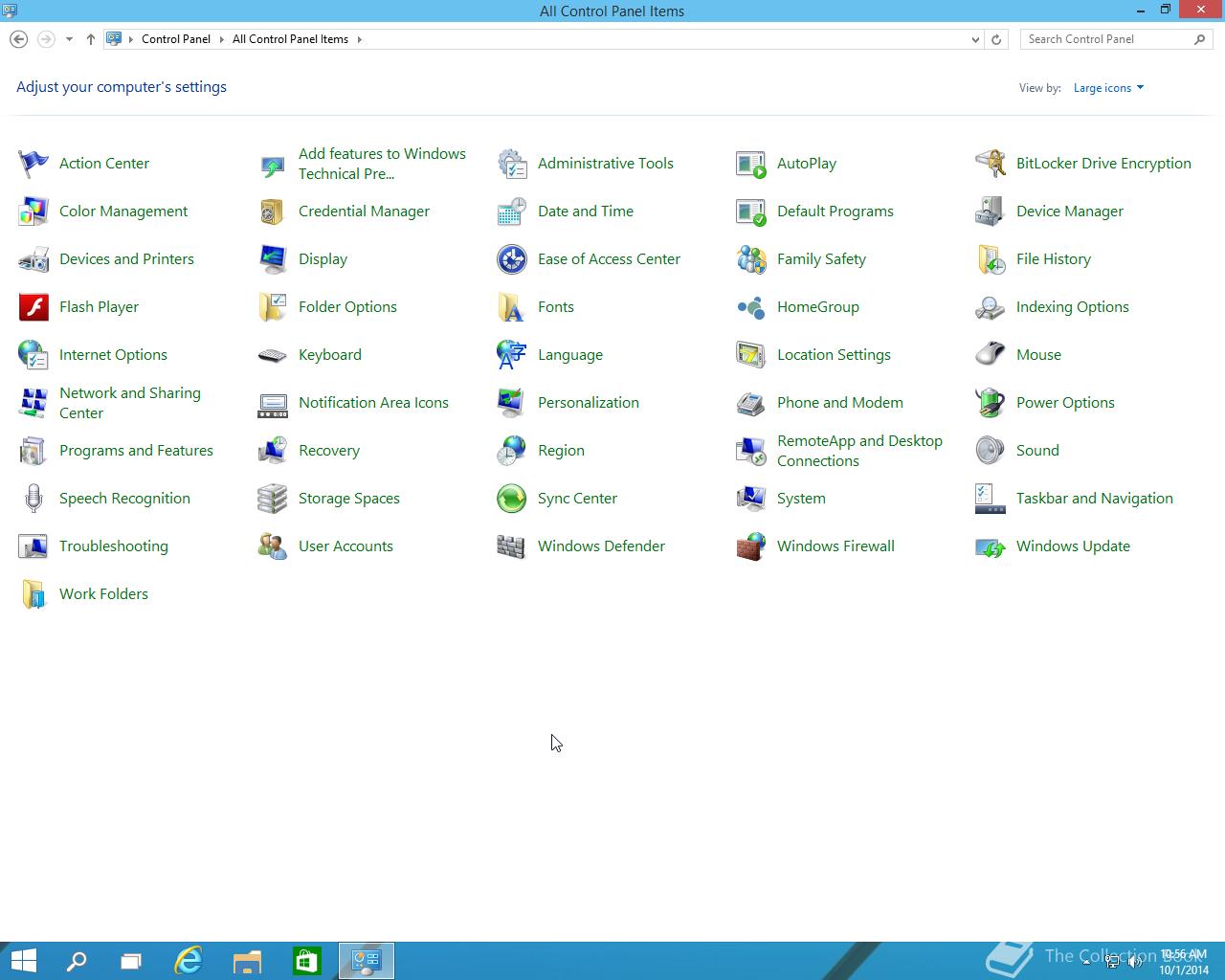
Task: Open the Display monitor icon
Action: click(x=273, y=259)
